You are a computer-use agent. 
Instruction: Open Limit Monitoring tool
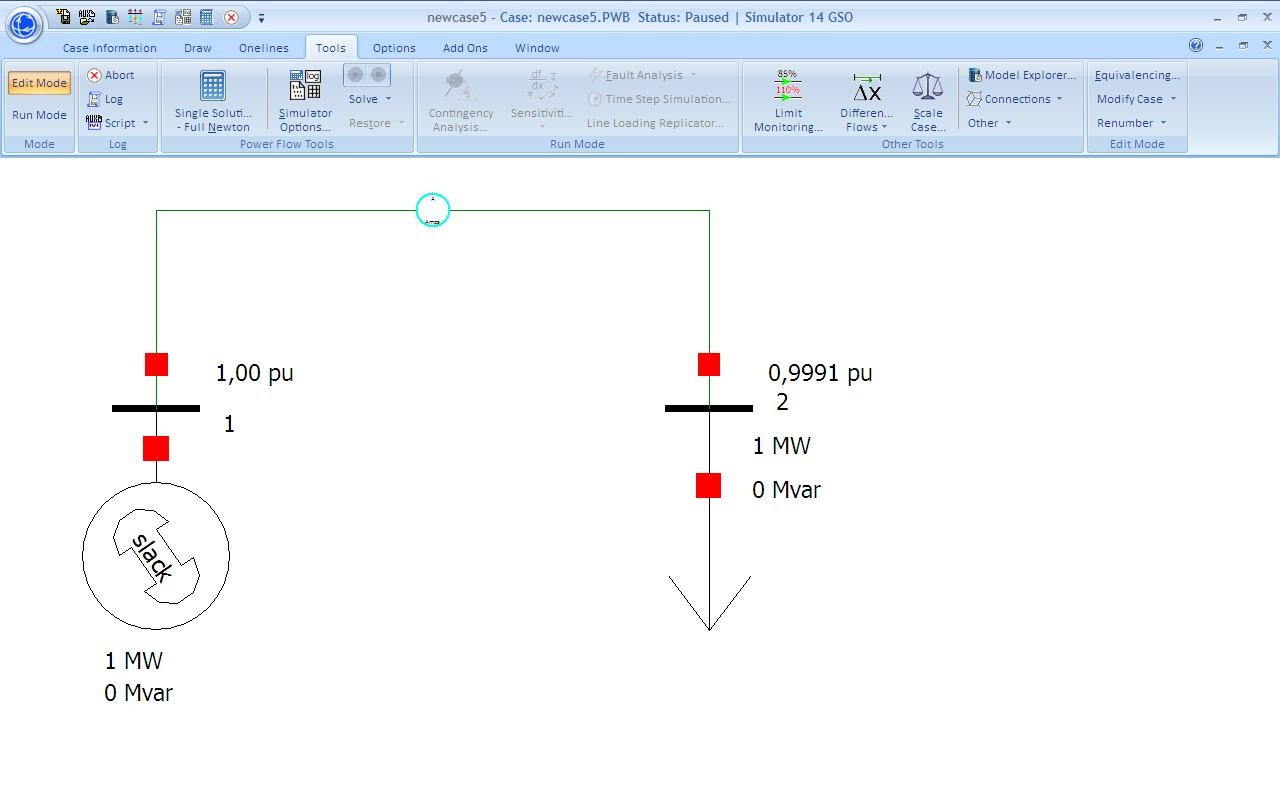pos(788,101)
